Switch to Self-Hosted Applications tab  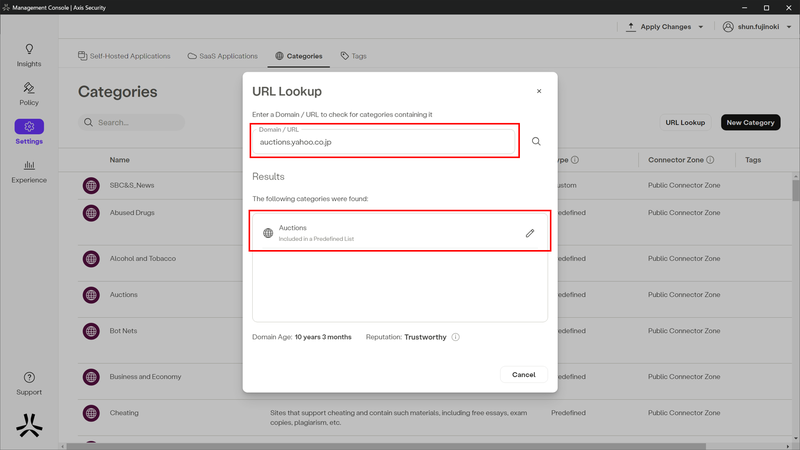124,56
